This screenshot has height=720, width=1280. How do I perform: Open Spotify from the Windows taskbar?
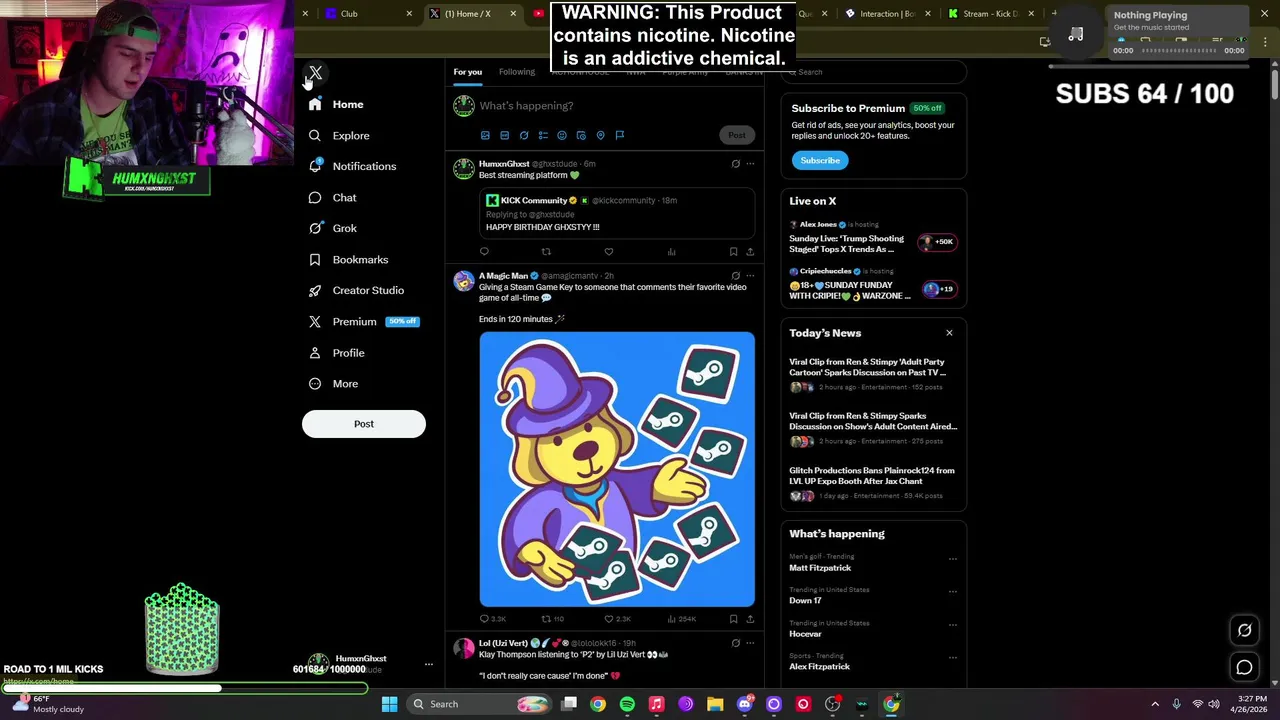point(627,704)
